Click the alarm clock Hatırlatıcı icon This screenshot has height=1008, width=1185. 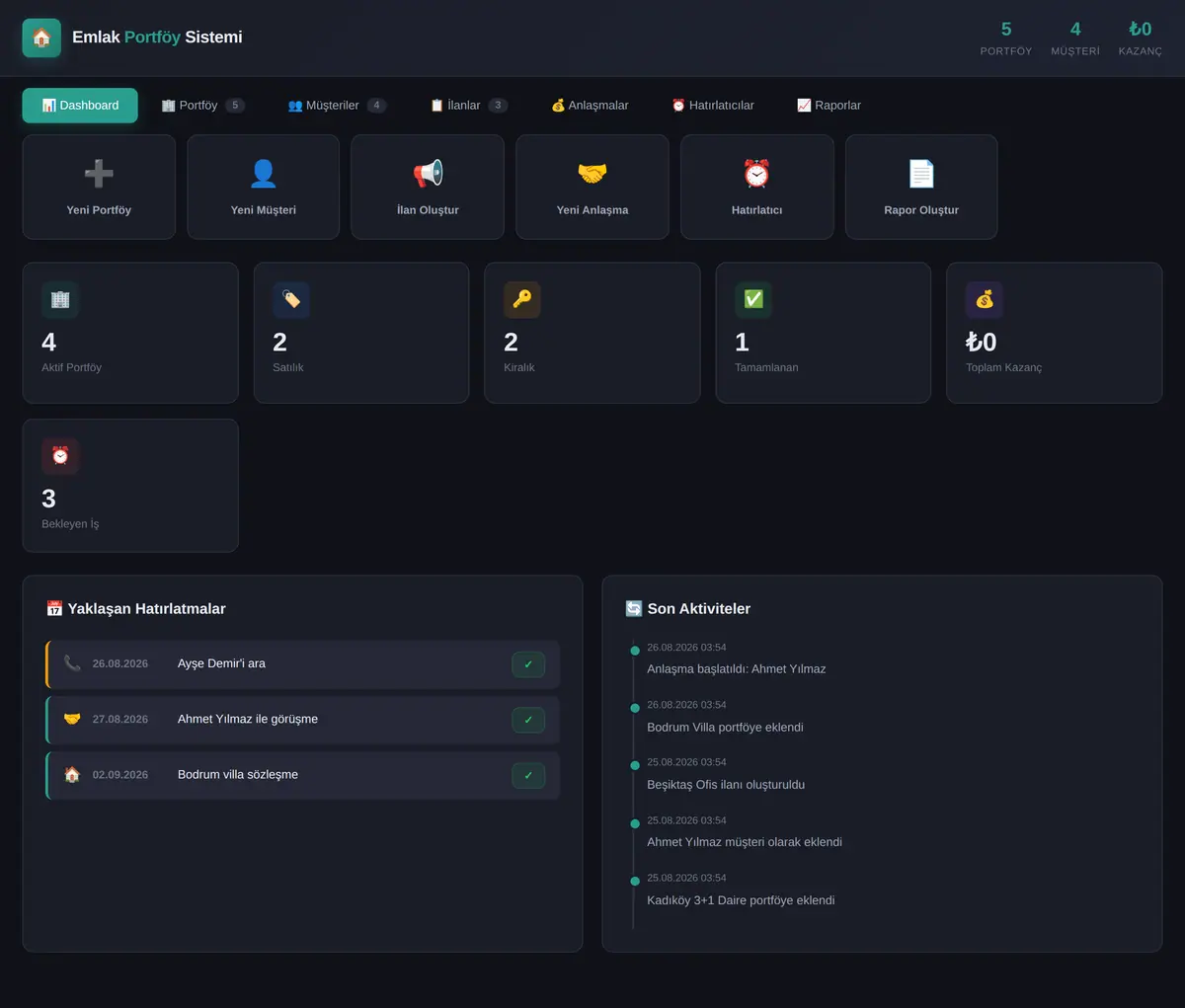pyautogui.click(x=756, y=174)
